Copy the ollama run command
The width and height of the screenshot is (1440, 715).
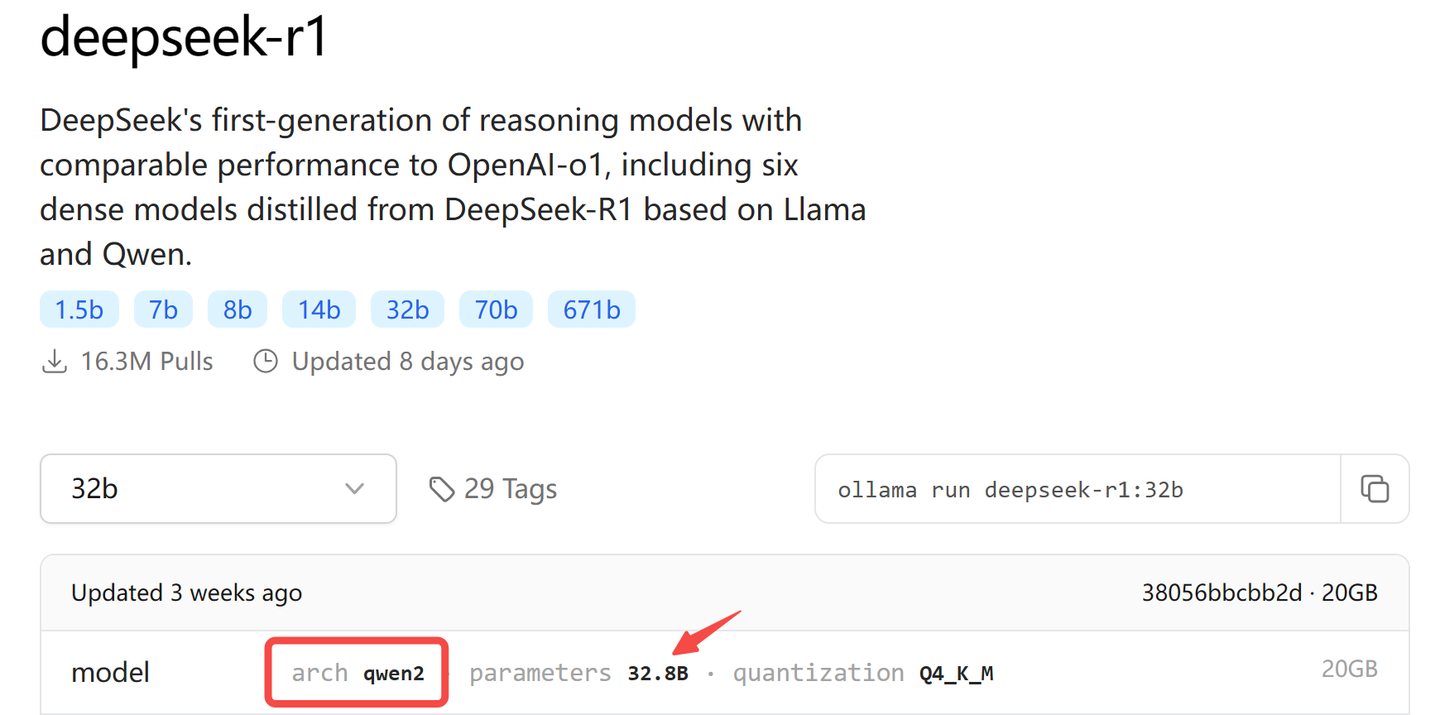[x=1375, y=488]
